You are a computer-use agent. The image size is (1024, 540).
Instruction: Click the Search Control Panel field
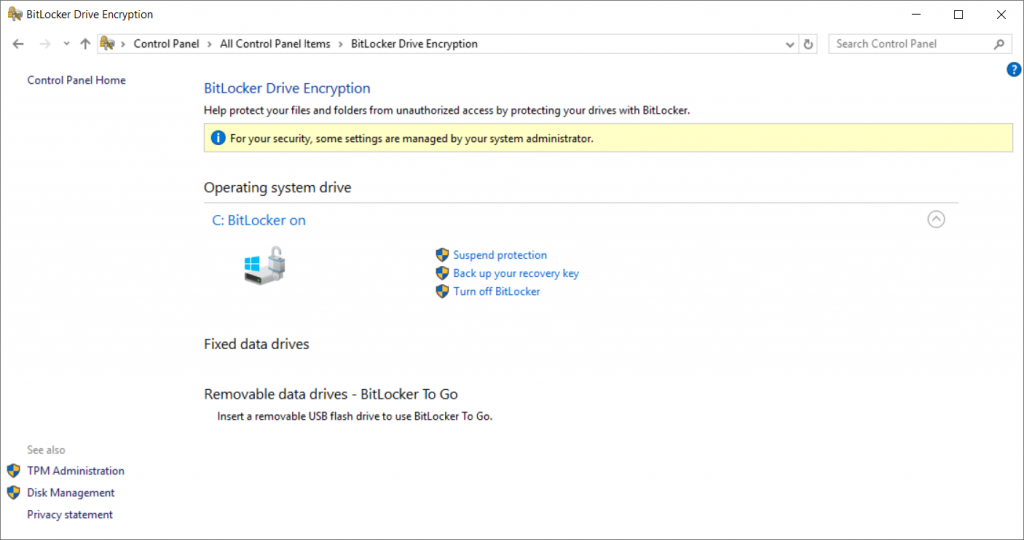coord(912,44)
